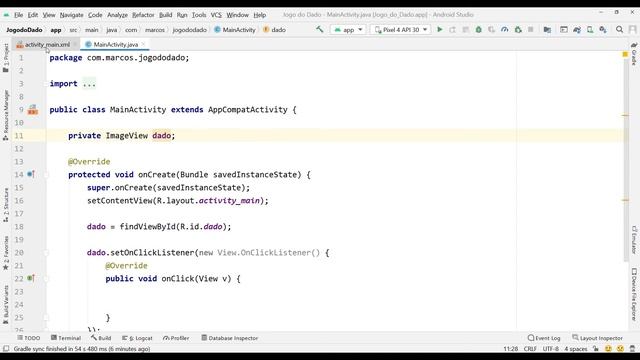
Task: Collapse onClick method fold marker on line 22
Action: click(46, 279)
